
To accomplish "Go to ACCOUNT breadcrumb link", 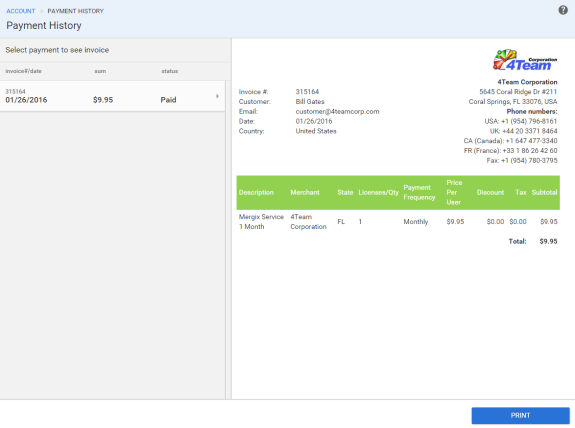I will pyautogui.click(x=21, y=11).
